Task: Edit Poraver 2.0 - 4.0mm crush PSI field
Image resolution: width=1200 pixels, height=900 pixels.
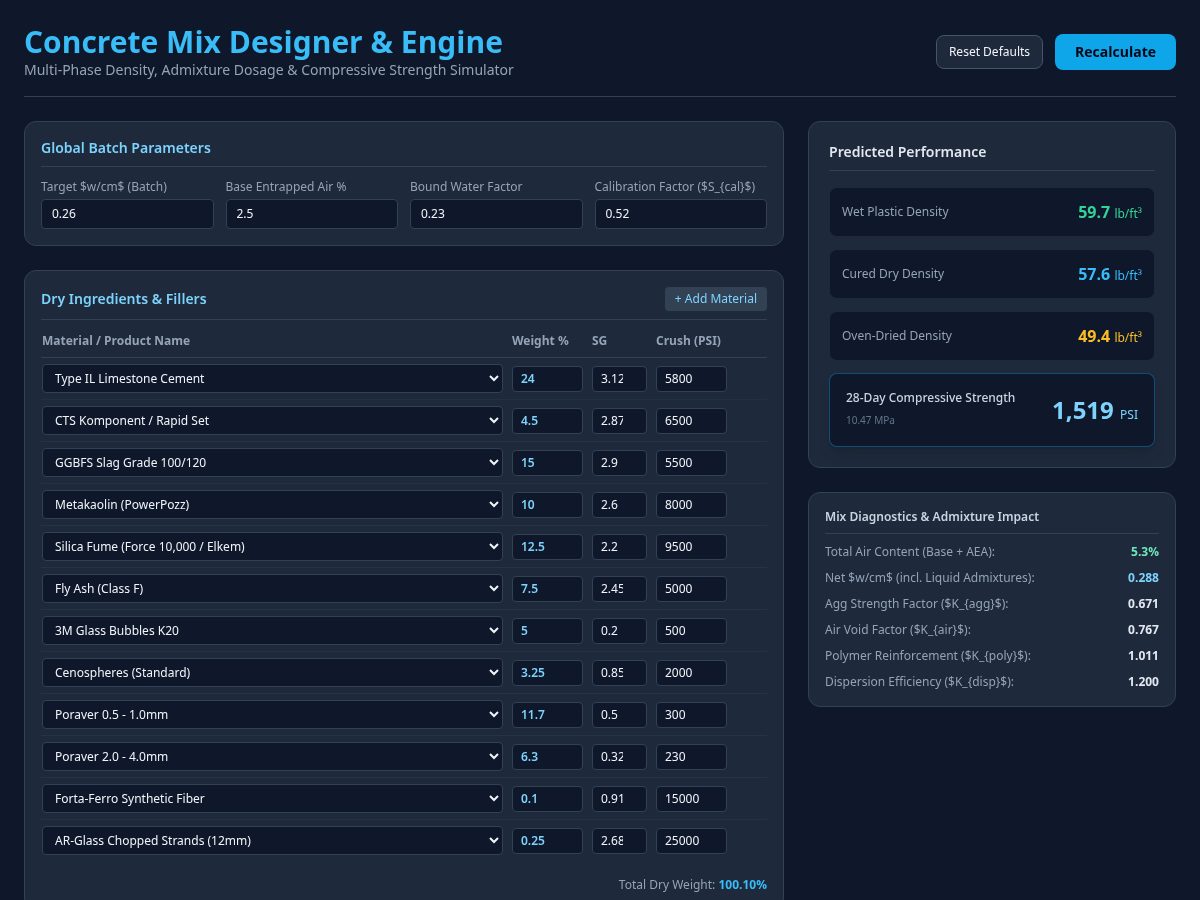Action: [691, 757]
